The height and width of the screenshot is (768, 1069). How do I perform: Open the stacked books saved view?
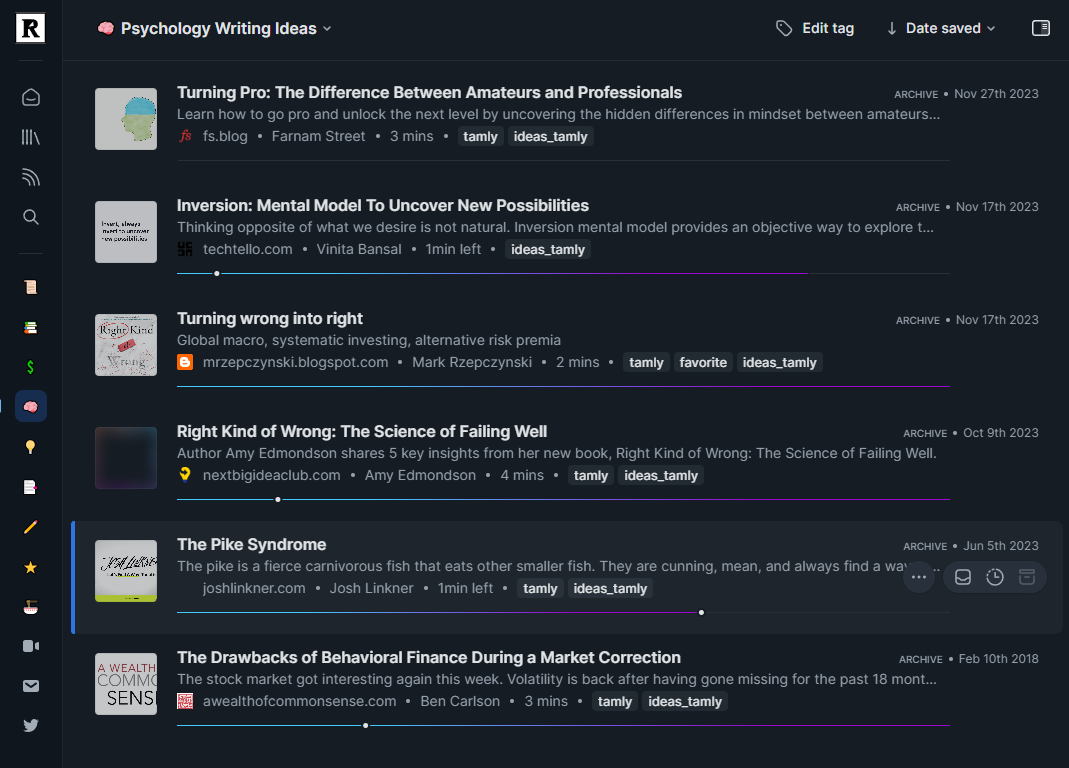pos(31,327)
